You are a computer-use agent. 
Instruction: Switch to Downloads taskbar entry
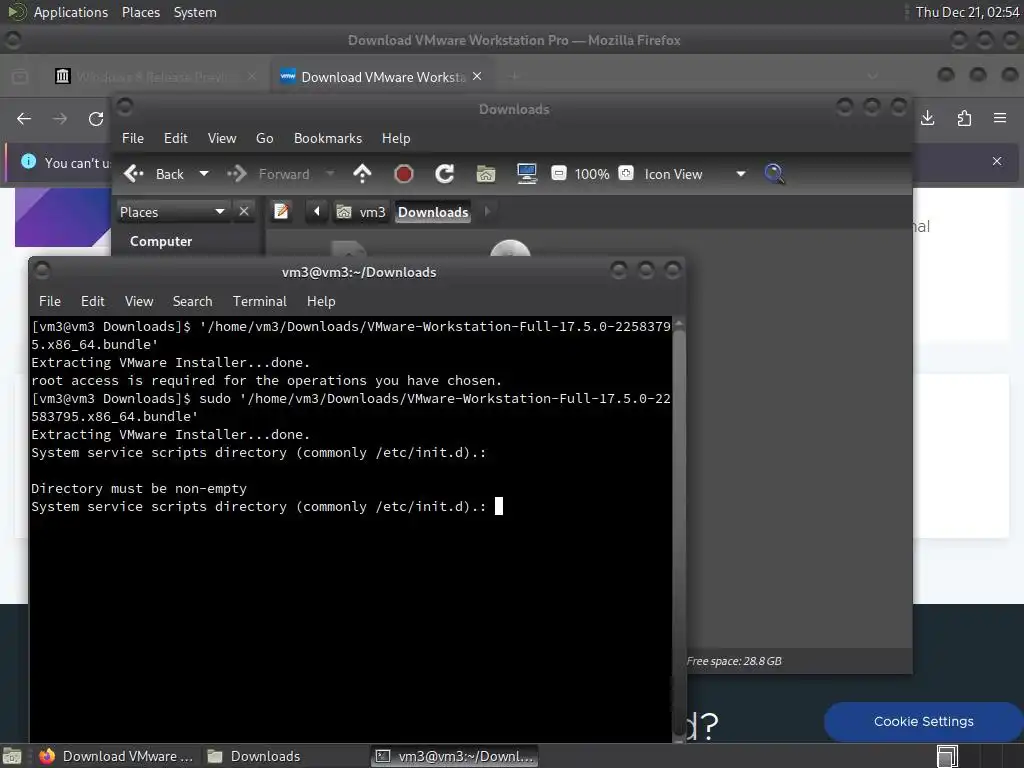255,756
